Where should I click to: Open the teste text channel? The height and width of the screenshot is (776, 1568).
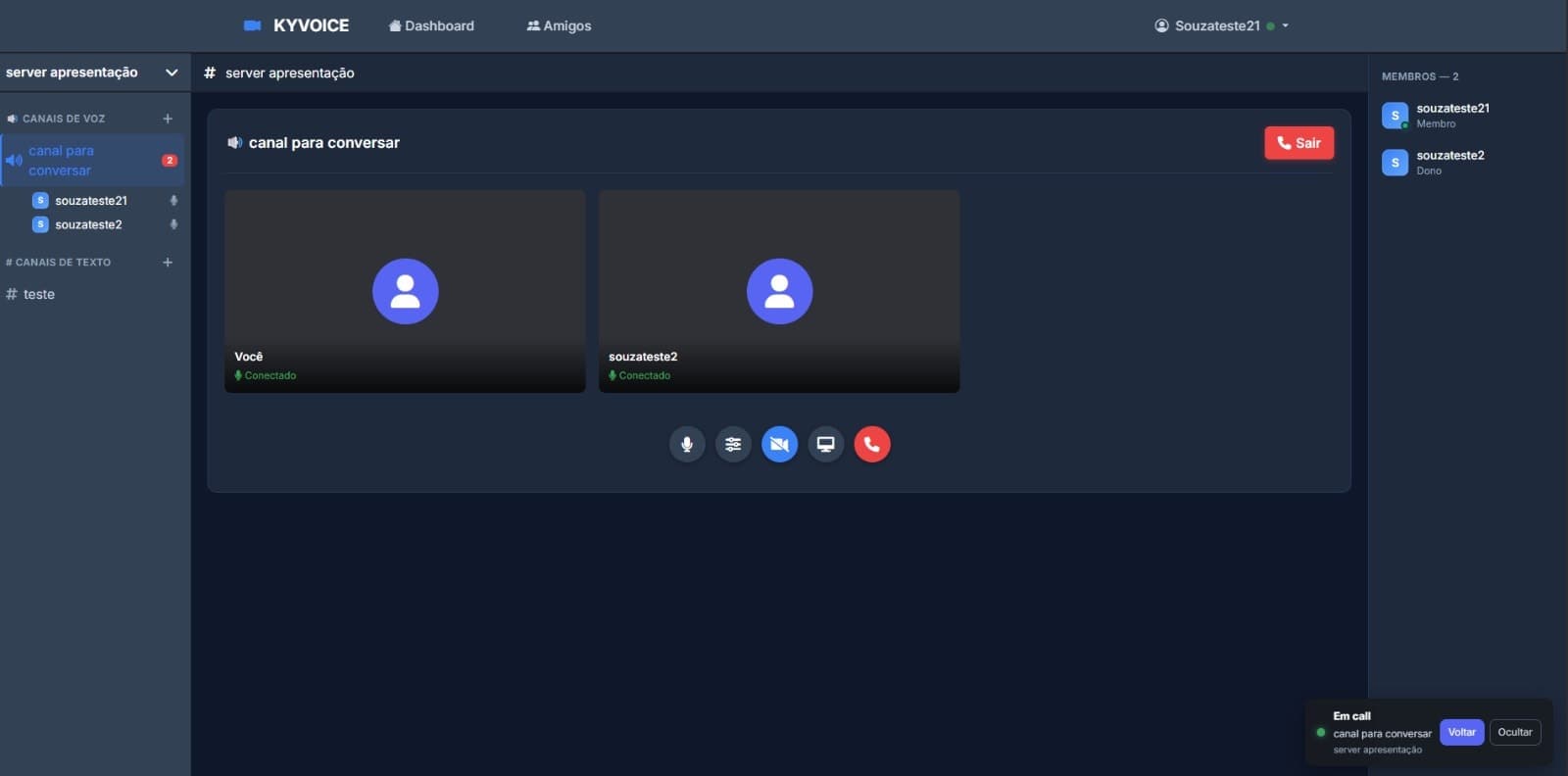(x=39, y=294)
